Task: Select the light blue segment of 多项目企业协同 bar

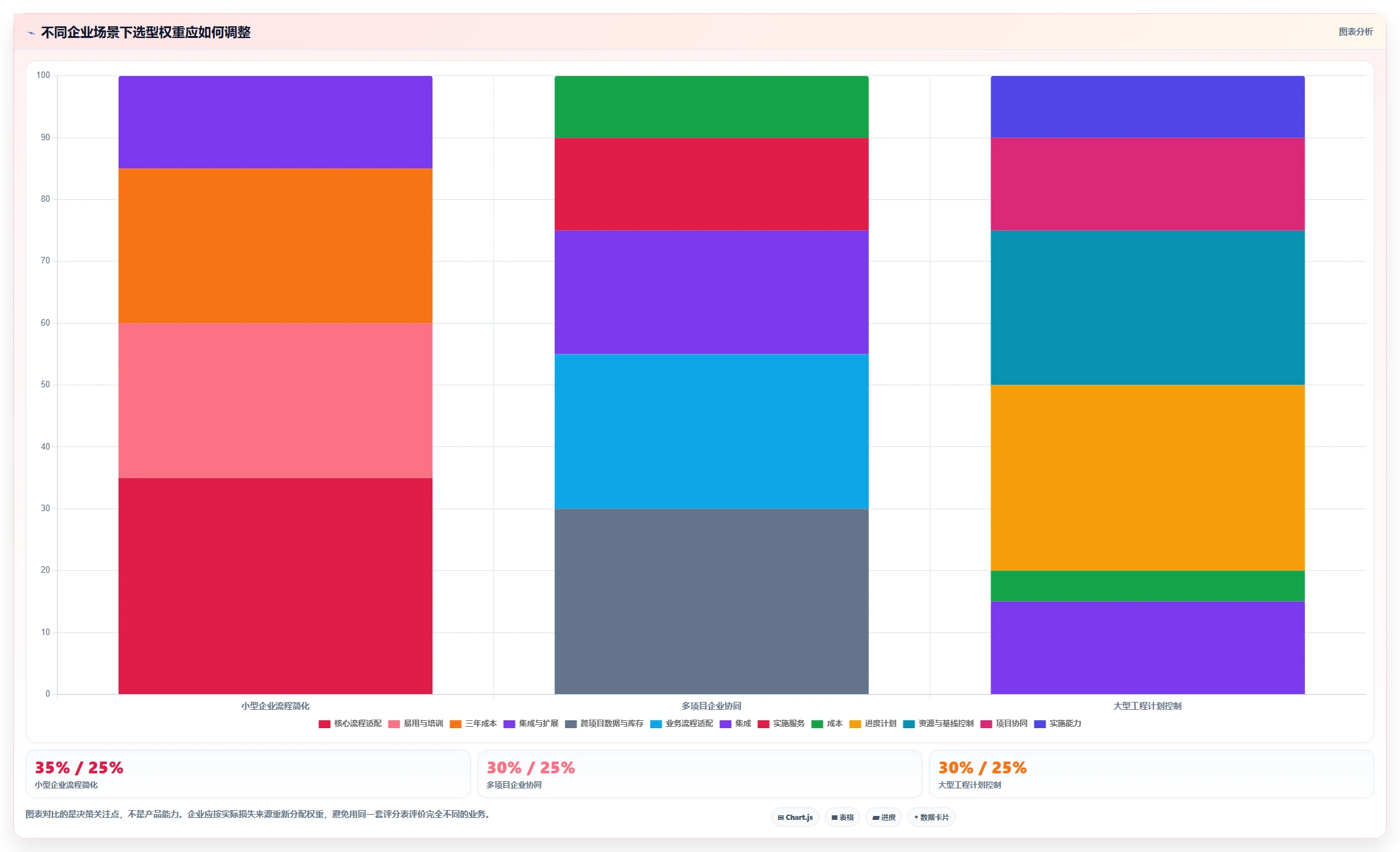Action: [711, 431]
